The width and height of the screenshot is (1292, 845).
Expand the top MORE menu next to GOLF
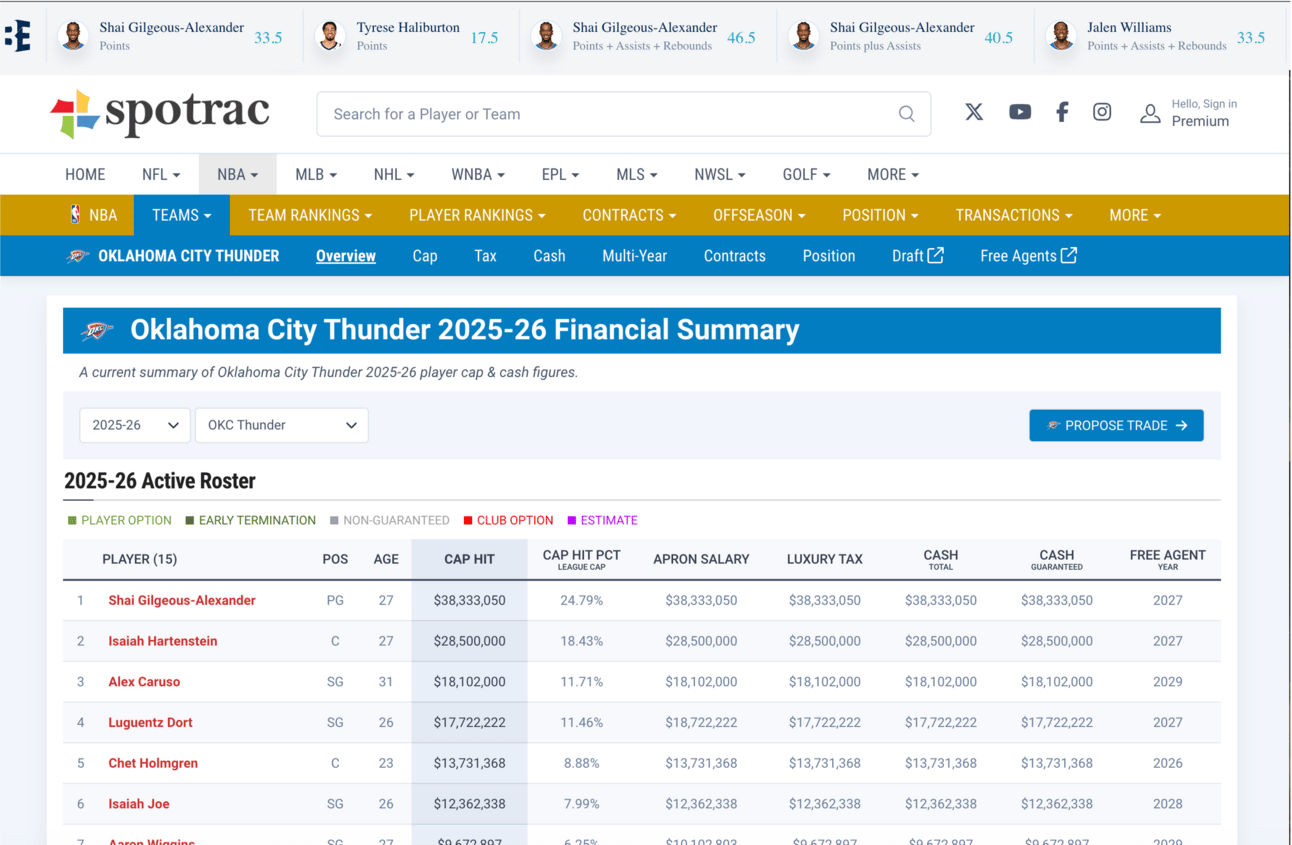pyautogui.click(x=893, y=174)
